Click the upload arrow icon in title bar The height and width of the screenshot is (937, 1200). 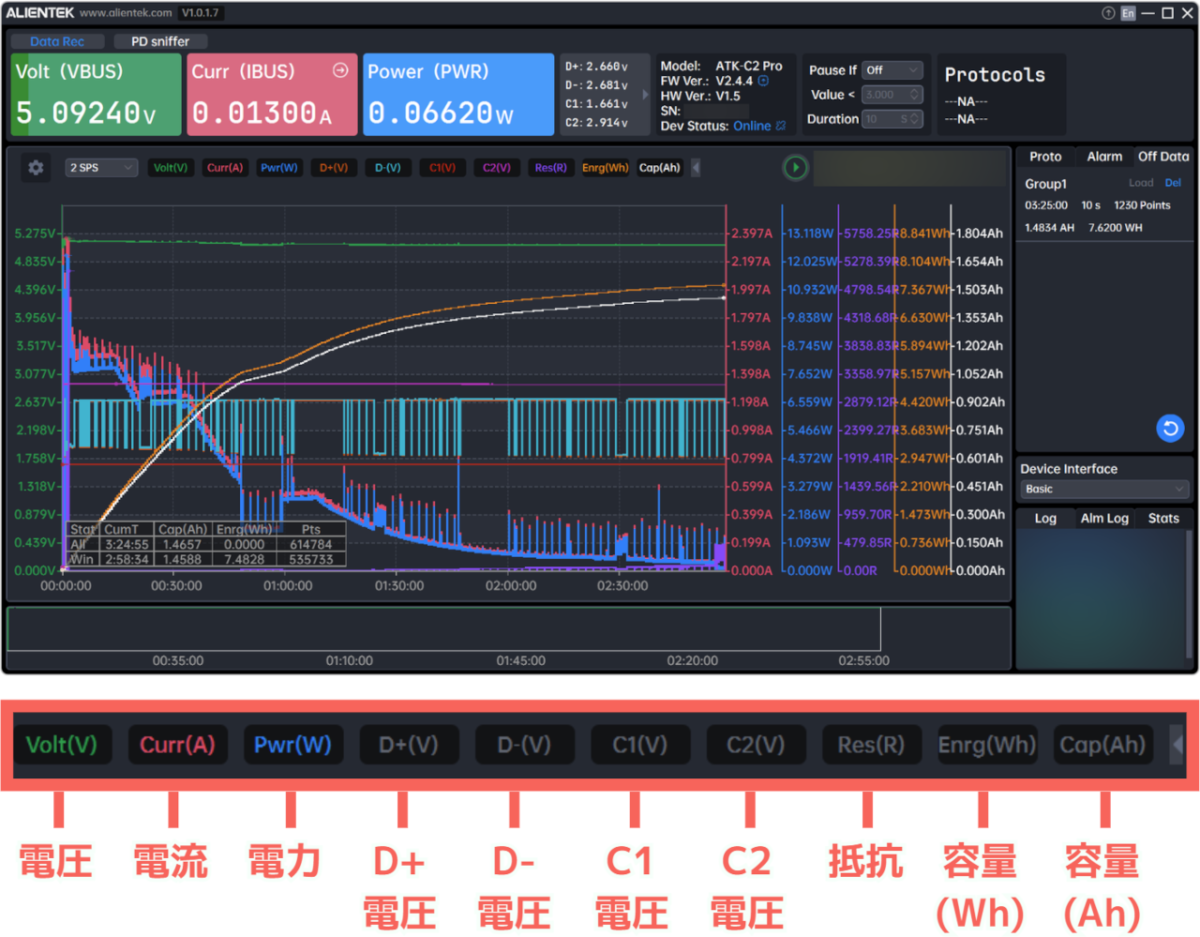pos(1108,13)
